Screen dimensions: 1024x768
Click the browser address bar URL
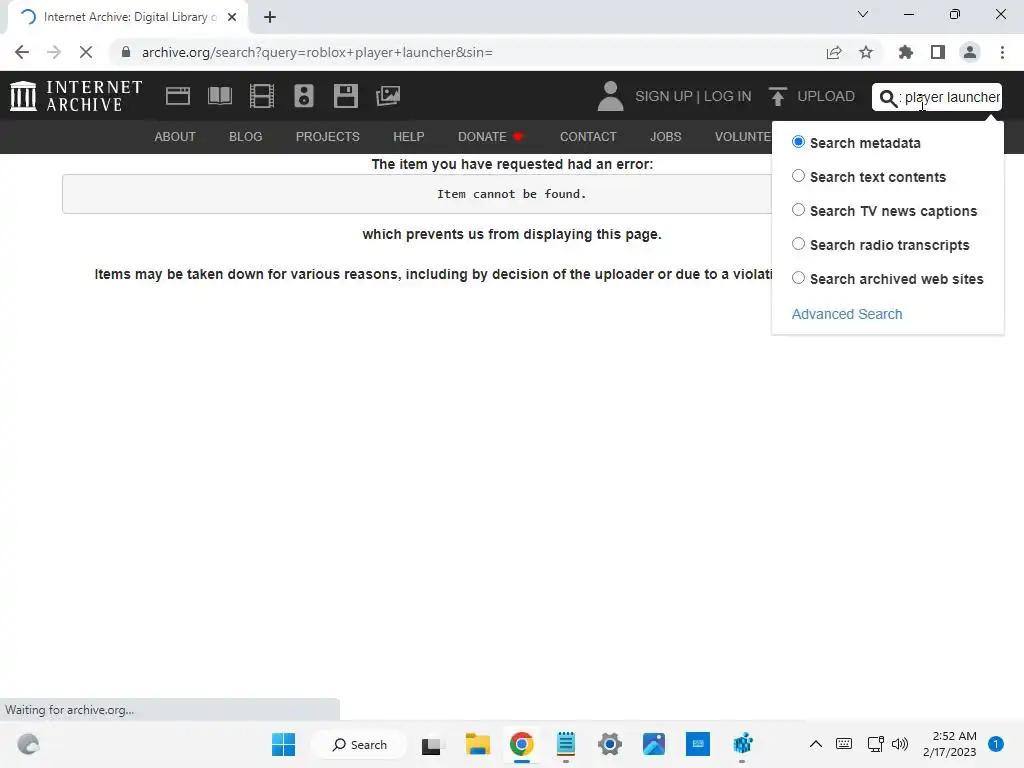click(x=317, y=52)
